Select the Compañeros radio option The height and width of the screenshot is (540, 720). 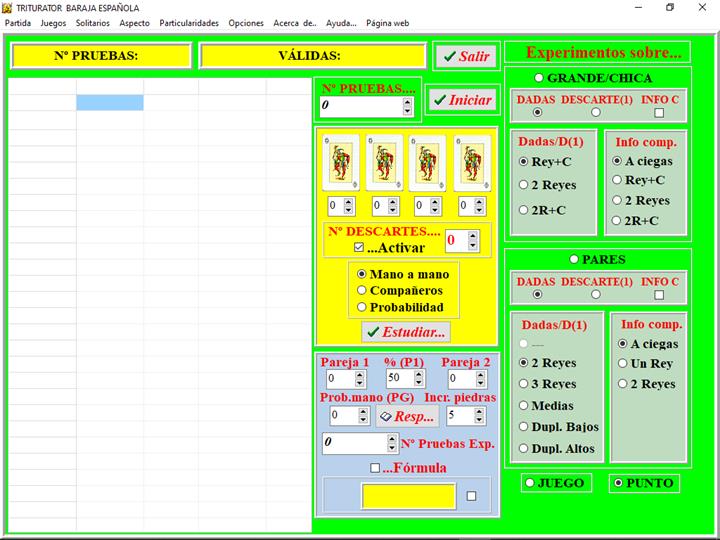click(363, 290)
